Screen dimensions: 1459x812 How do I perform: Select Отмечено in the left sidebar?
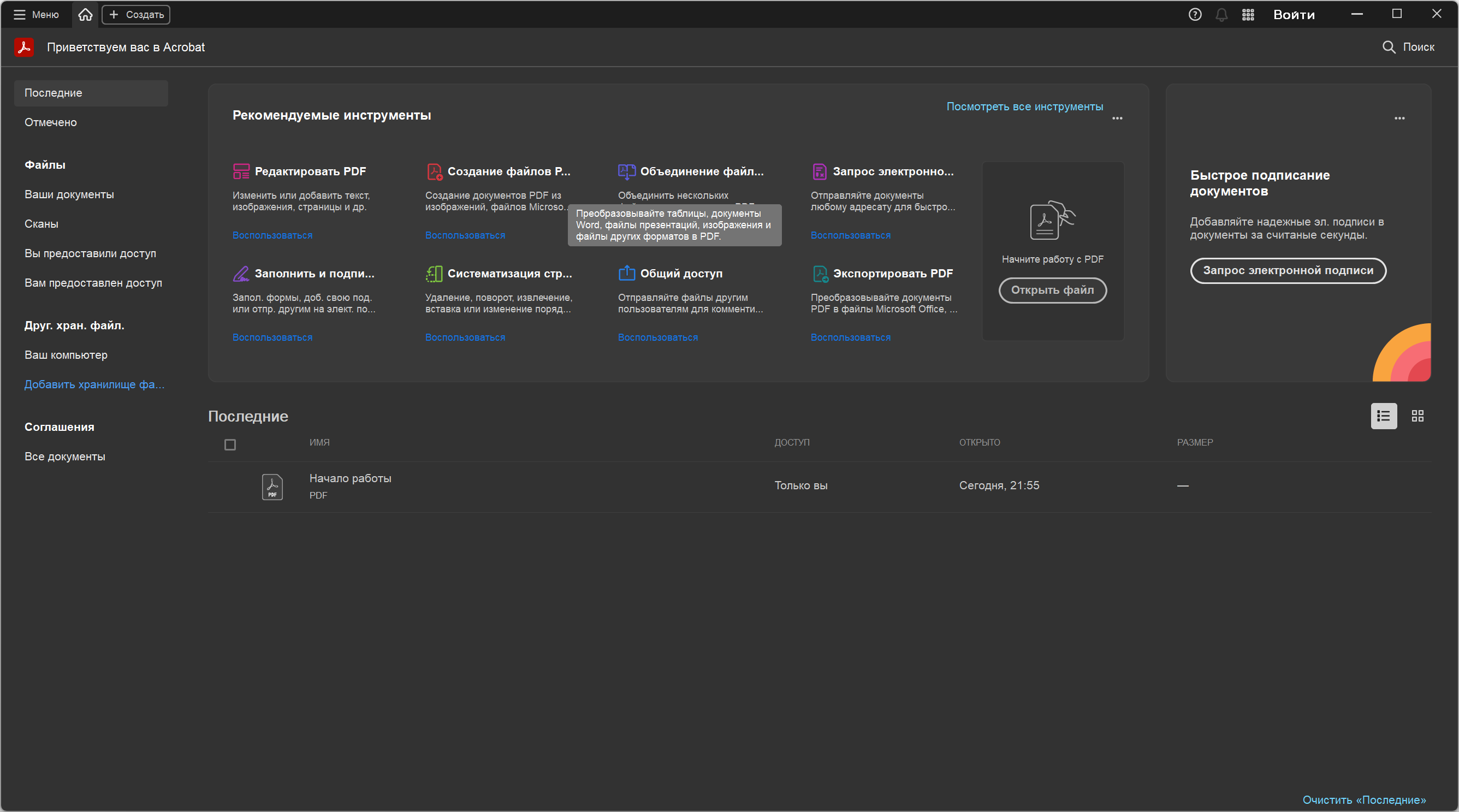51,122
